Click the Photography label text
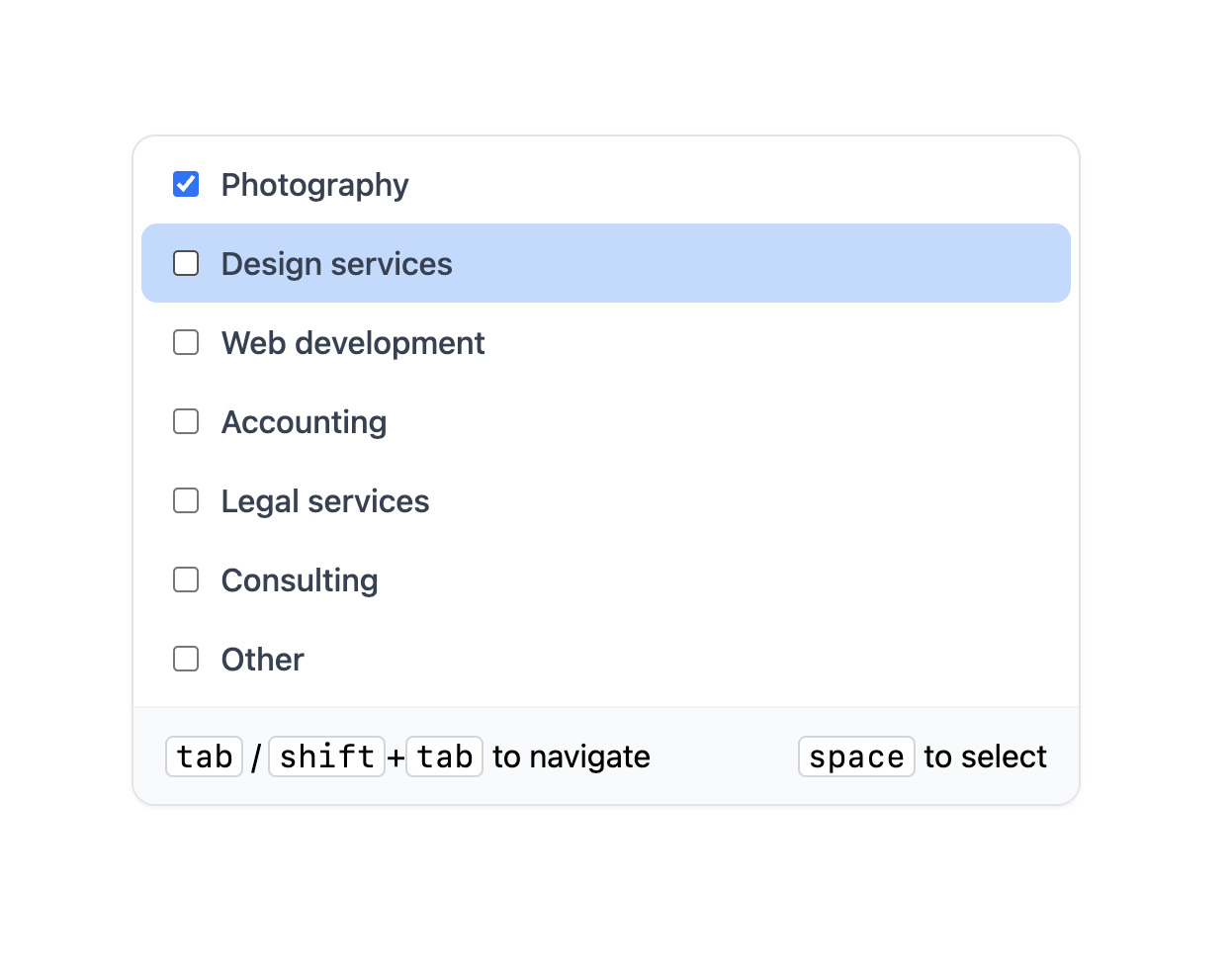Screen dimensions: 1231x980 pos(314,185)
